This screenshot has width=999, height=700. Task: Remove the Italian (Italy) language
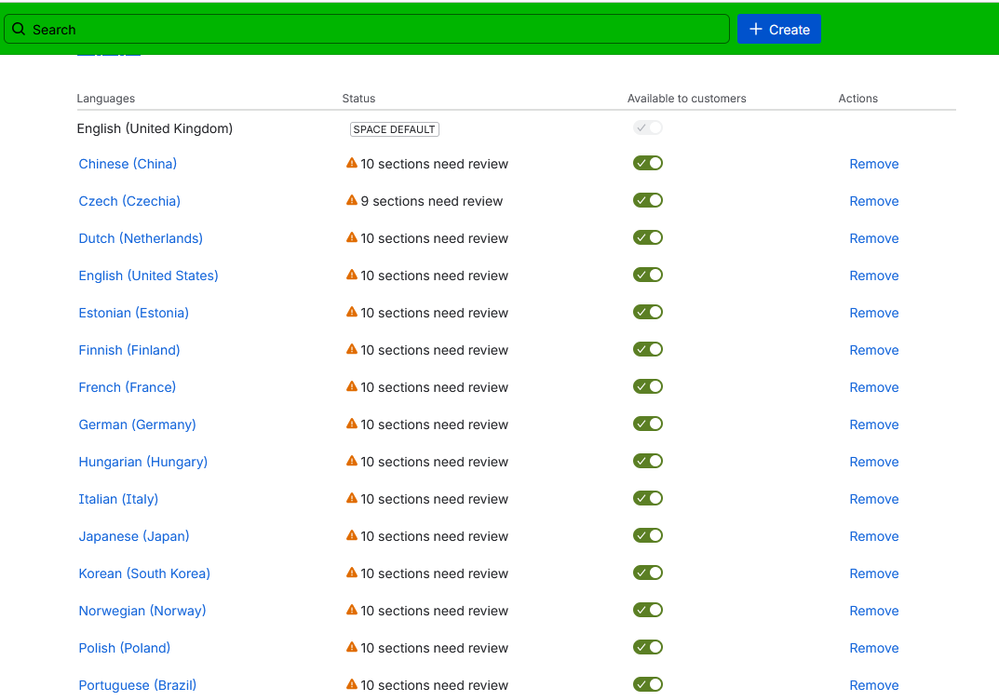(x=874, y=499)
